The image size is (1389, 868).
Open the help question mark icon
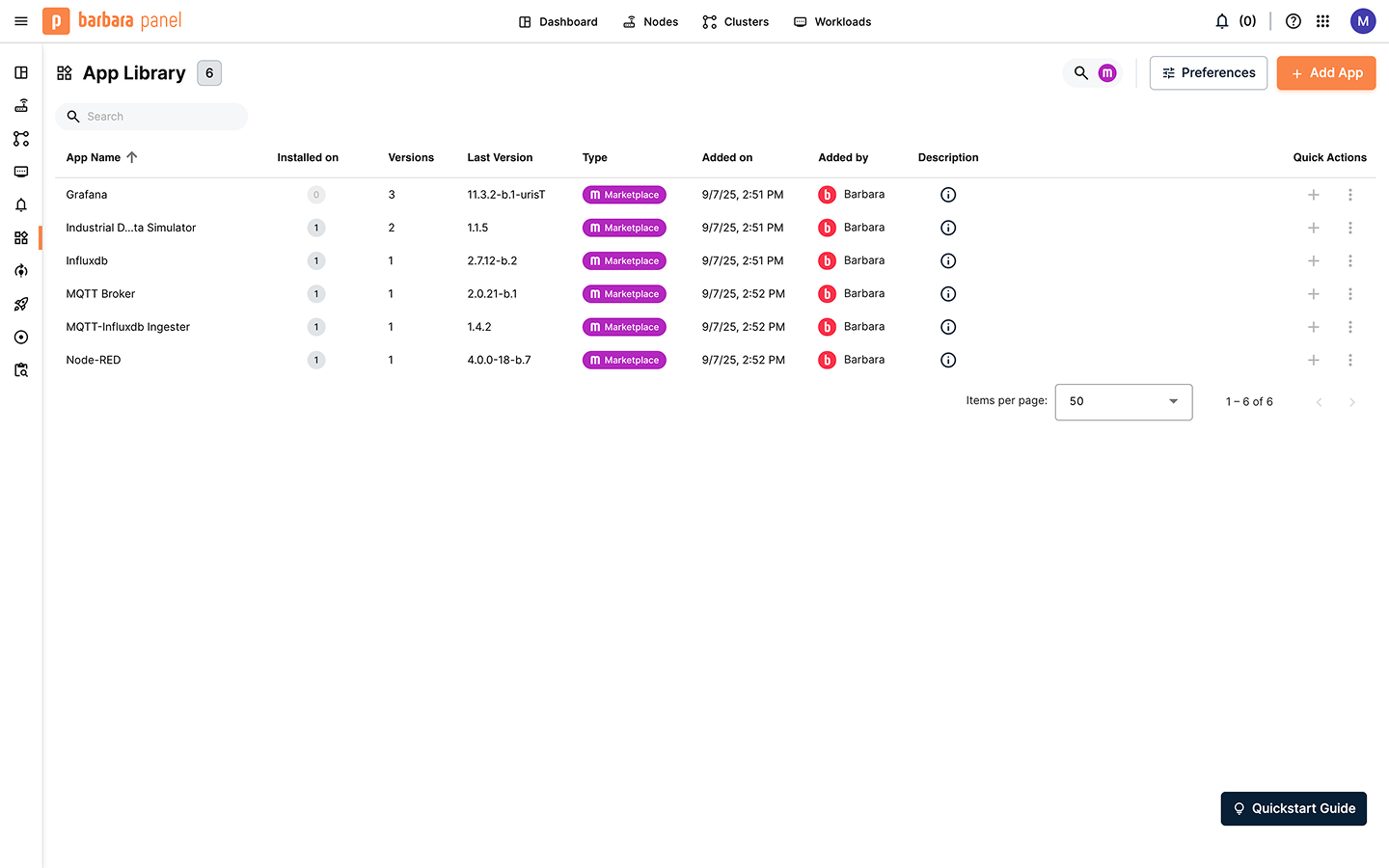tap(1294, 21)
